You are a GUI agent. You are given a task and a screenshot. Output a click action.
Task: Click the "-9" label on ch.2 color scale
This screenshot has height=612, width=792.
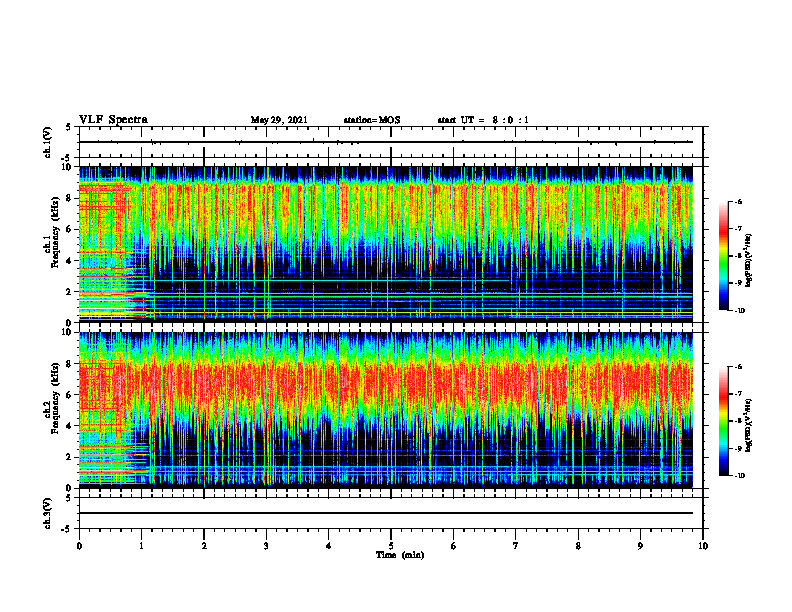tap(738, 449)
